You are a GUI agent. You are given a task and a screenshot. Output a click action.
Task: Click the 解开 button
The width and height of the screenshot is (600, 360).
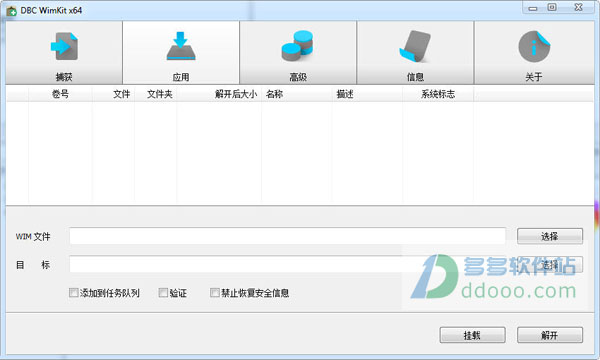(550, 335)
